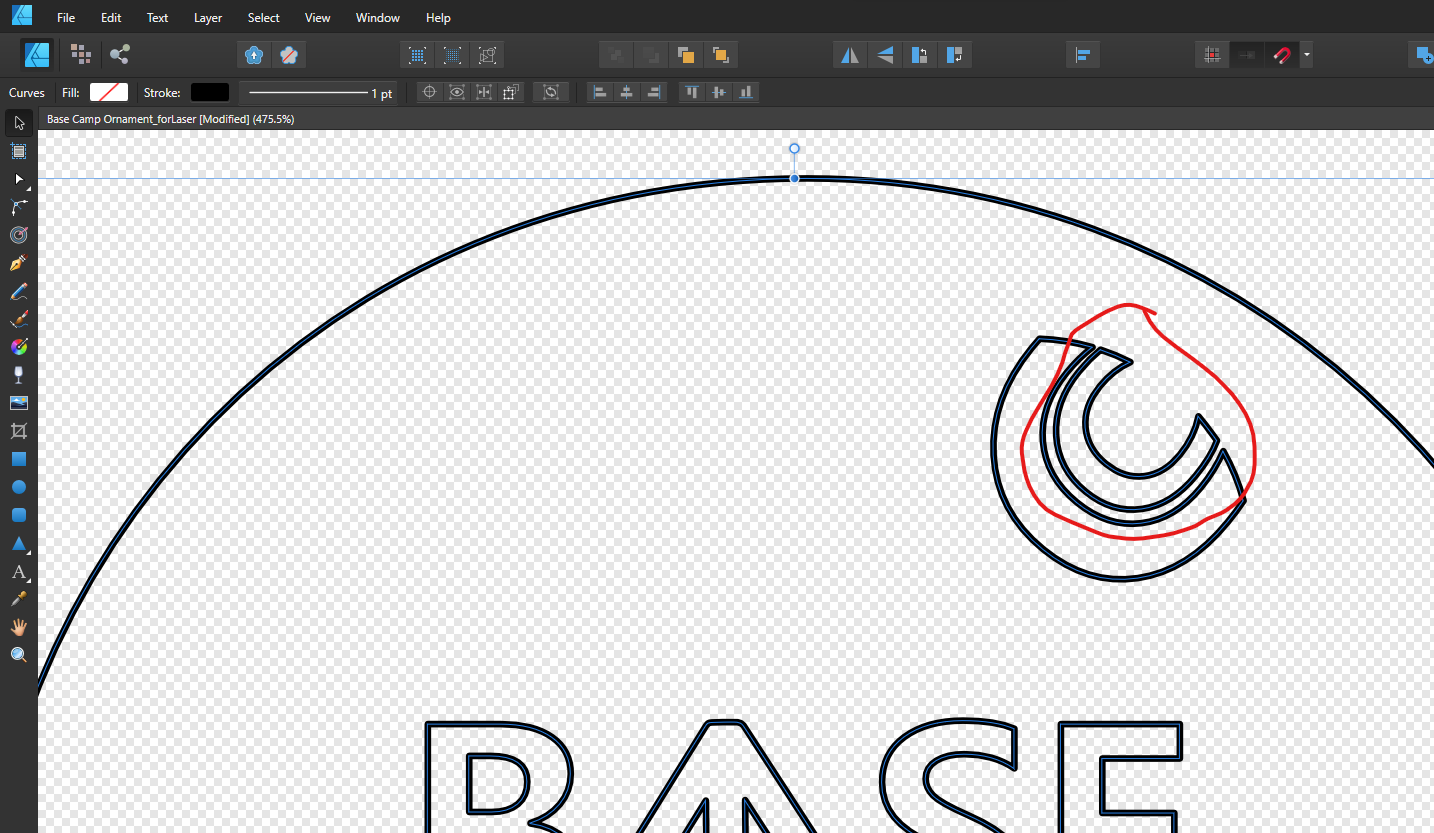Select the Pencil tool
Image resolution: width=1434 pixels, height=833 pixels.
pos(18,291)
